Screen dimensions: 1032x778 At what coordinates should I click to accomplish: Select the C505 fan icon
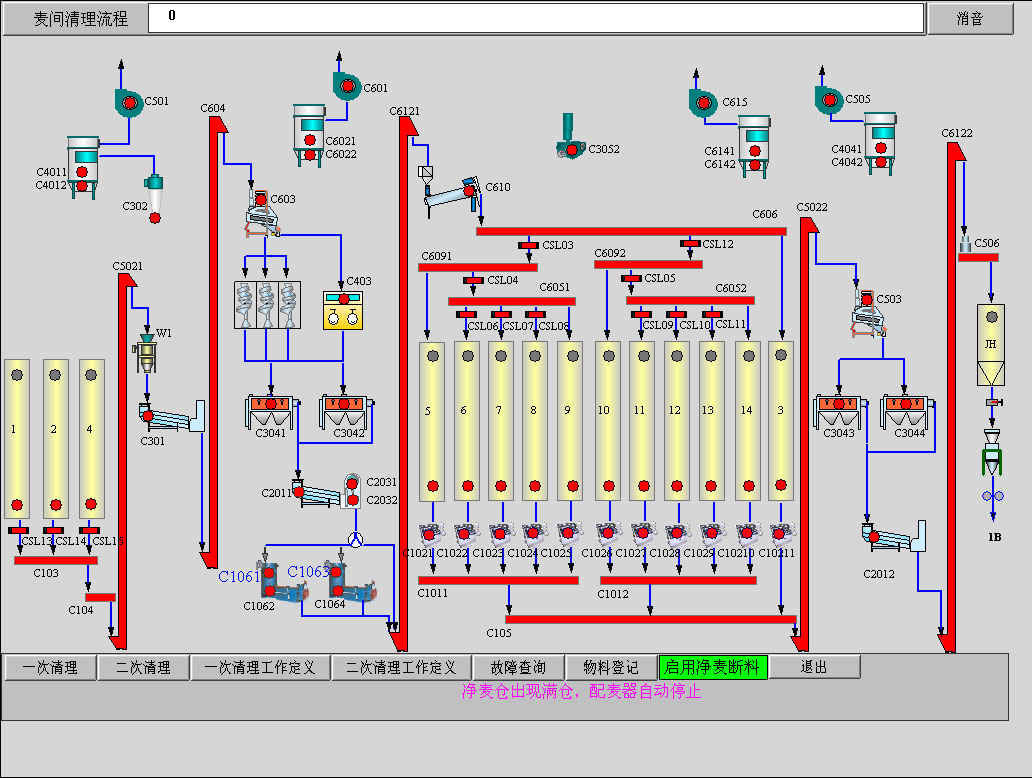[x=829, y=100]
